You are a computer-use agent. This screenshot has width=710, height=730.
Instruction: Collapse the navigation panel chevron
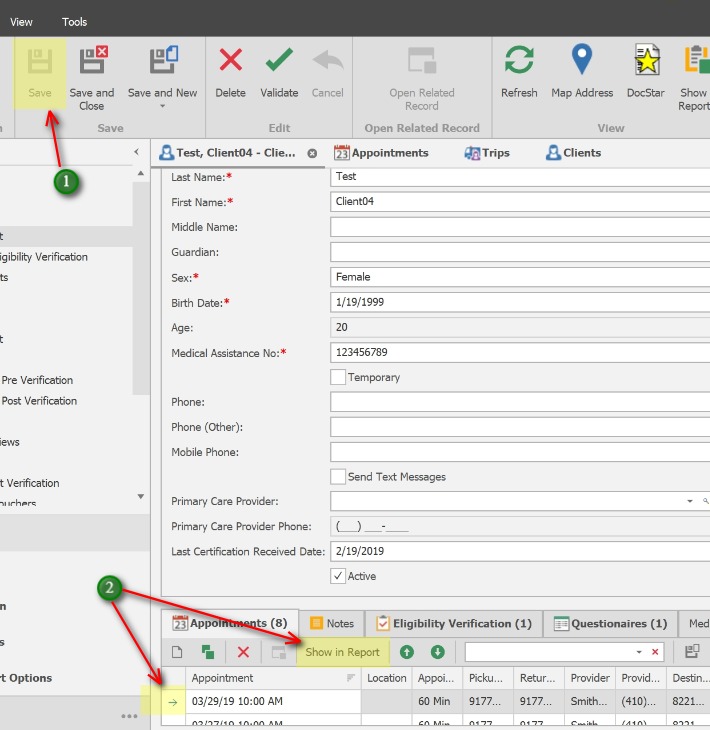coord(136,152)
